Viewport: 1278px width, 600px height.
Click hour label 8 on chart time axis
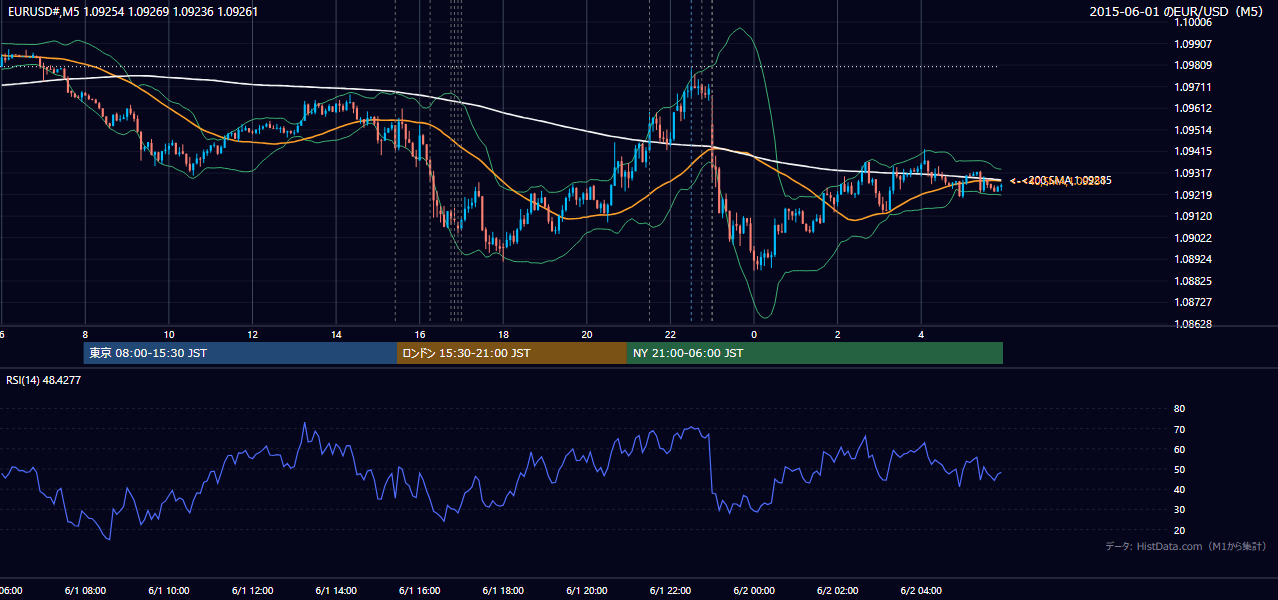[85, 334]
